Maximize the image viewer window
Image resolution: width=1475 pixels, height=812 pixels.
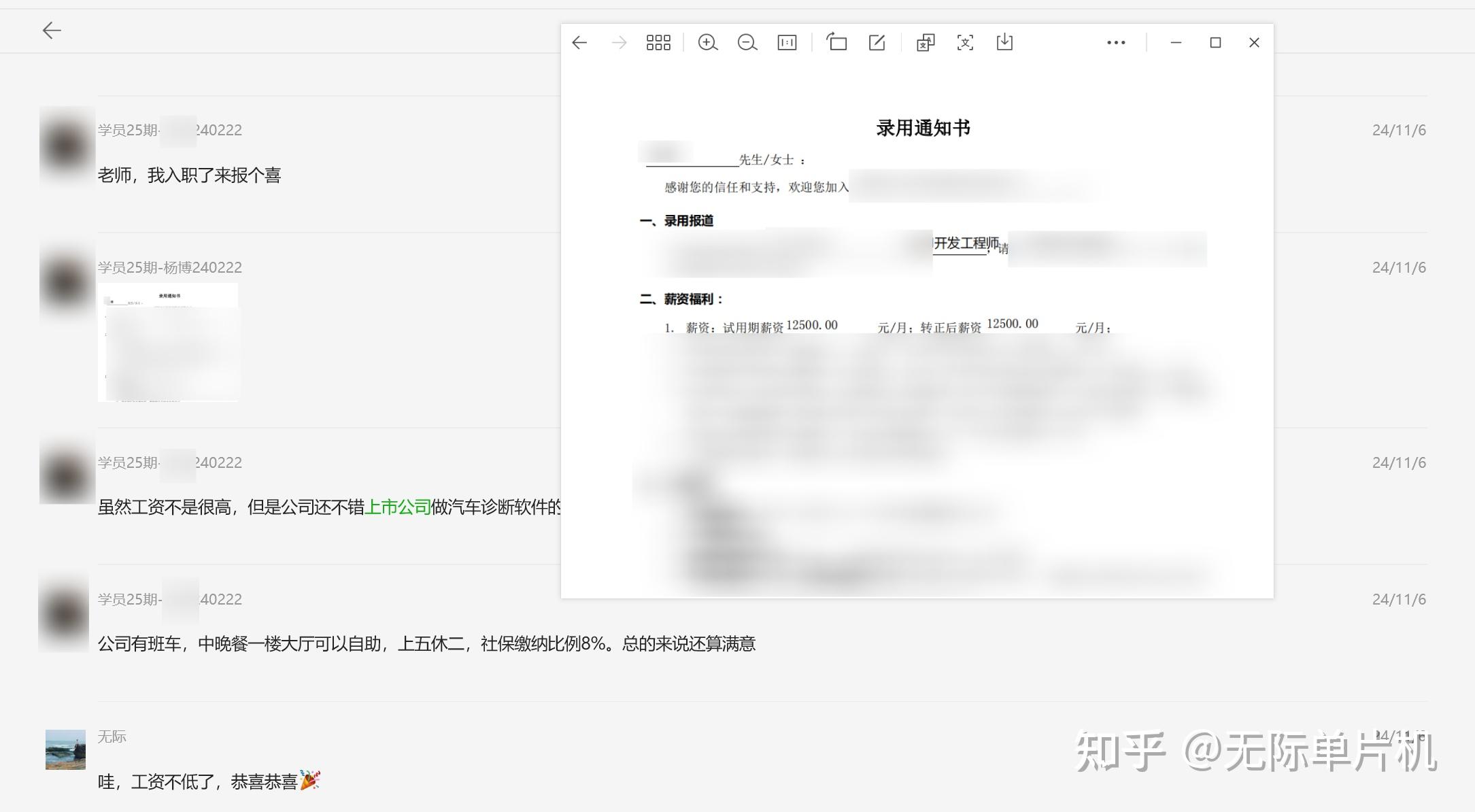point(1215,43)
